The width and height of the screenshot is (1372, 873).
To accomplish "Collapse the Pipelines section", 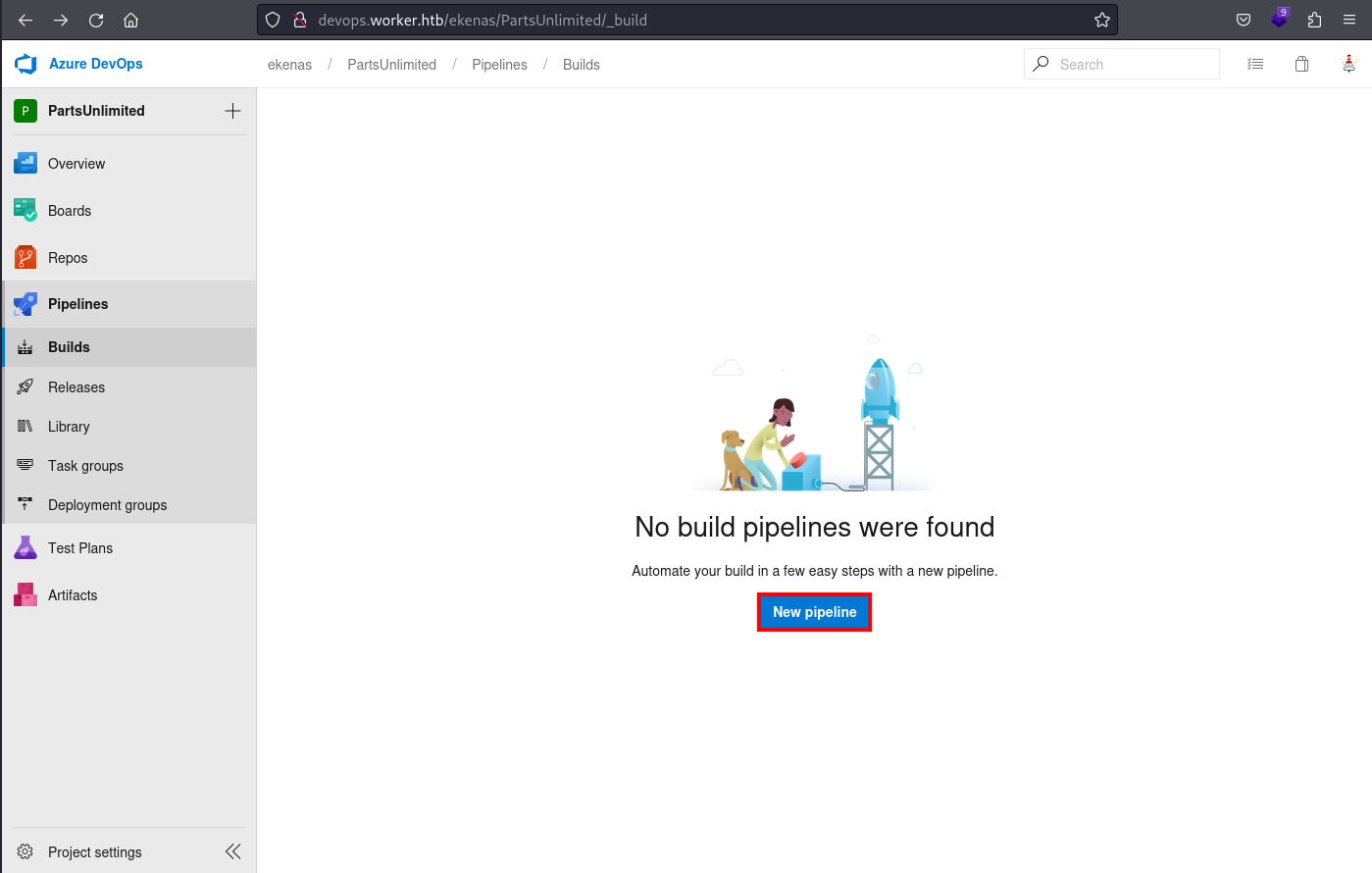I will [129, 304].
